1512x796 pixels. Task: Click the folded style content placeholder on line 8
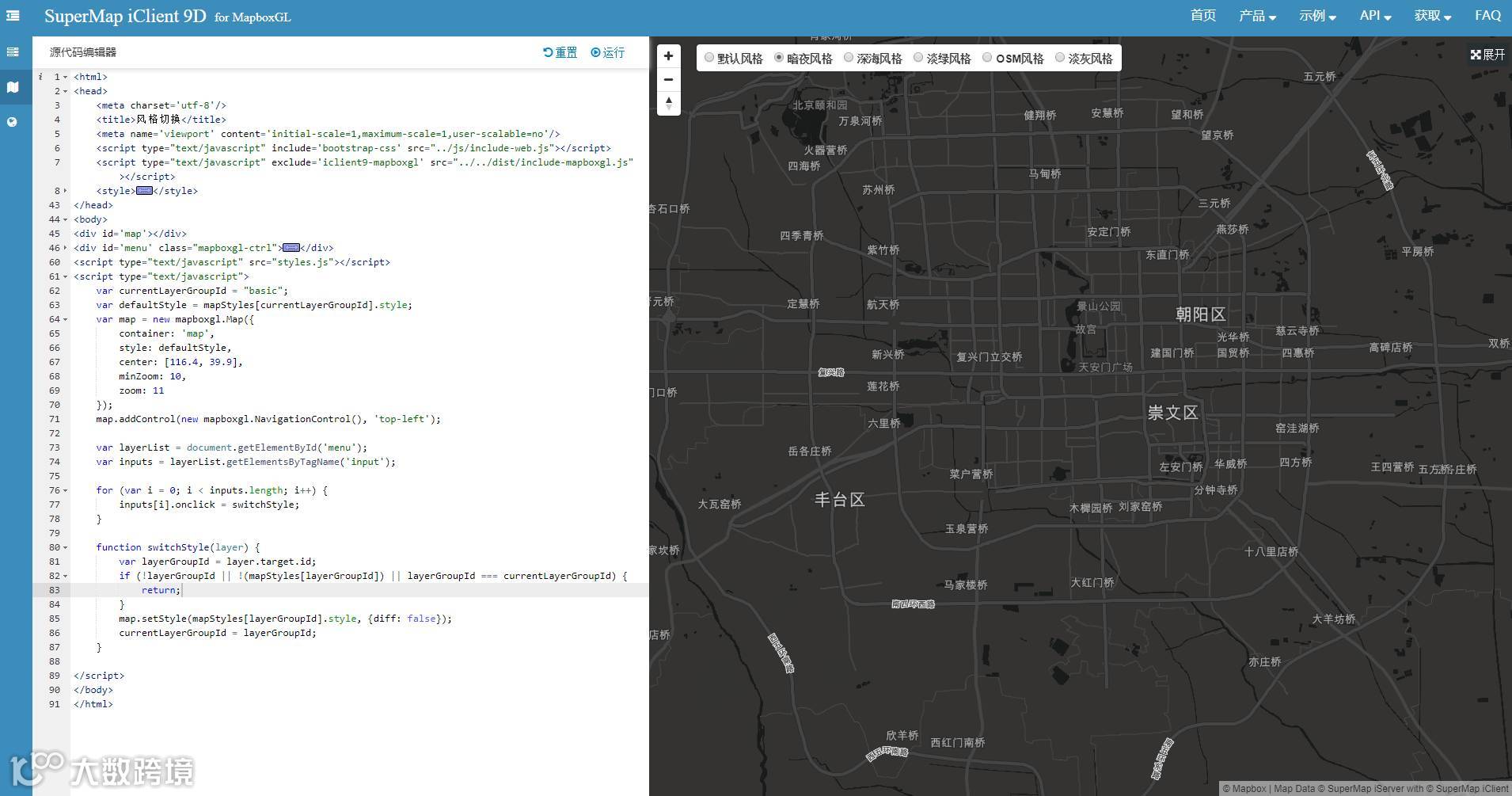click(x=144, y=191)
